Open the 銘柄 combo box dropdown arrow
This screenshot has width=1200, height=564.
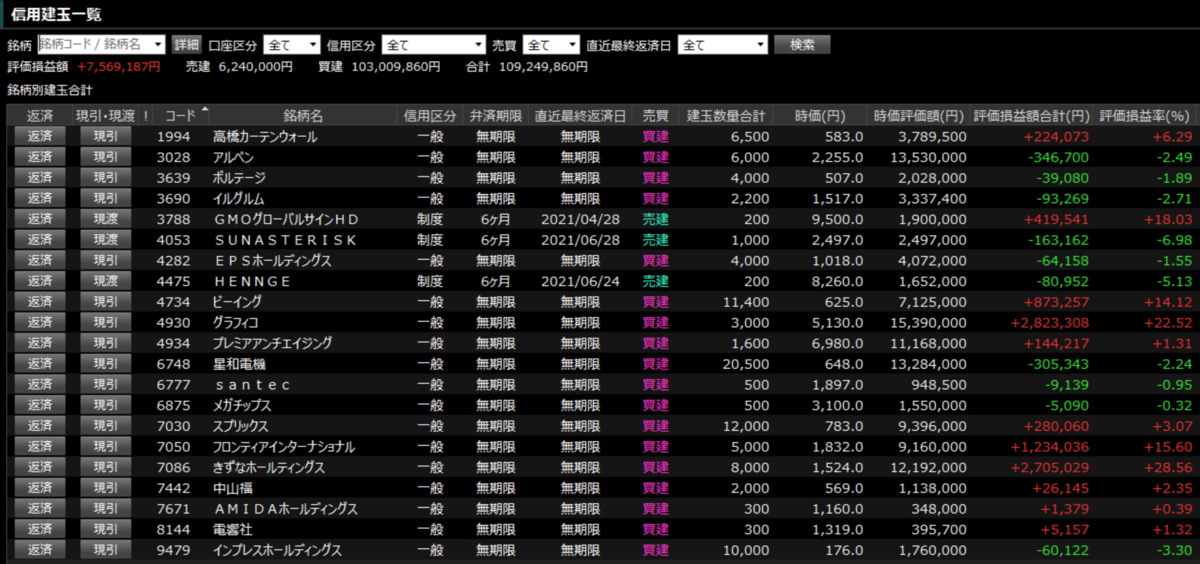[x=160, y=45]
